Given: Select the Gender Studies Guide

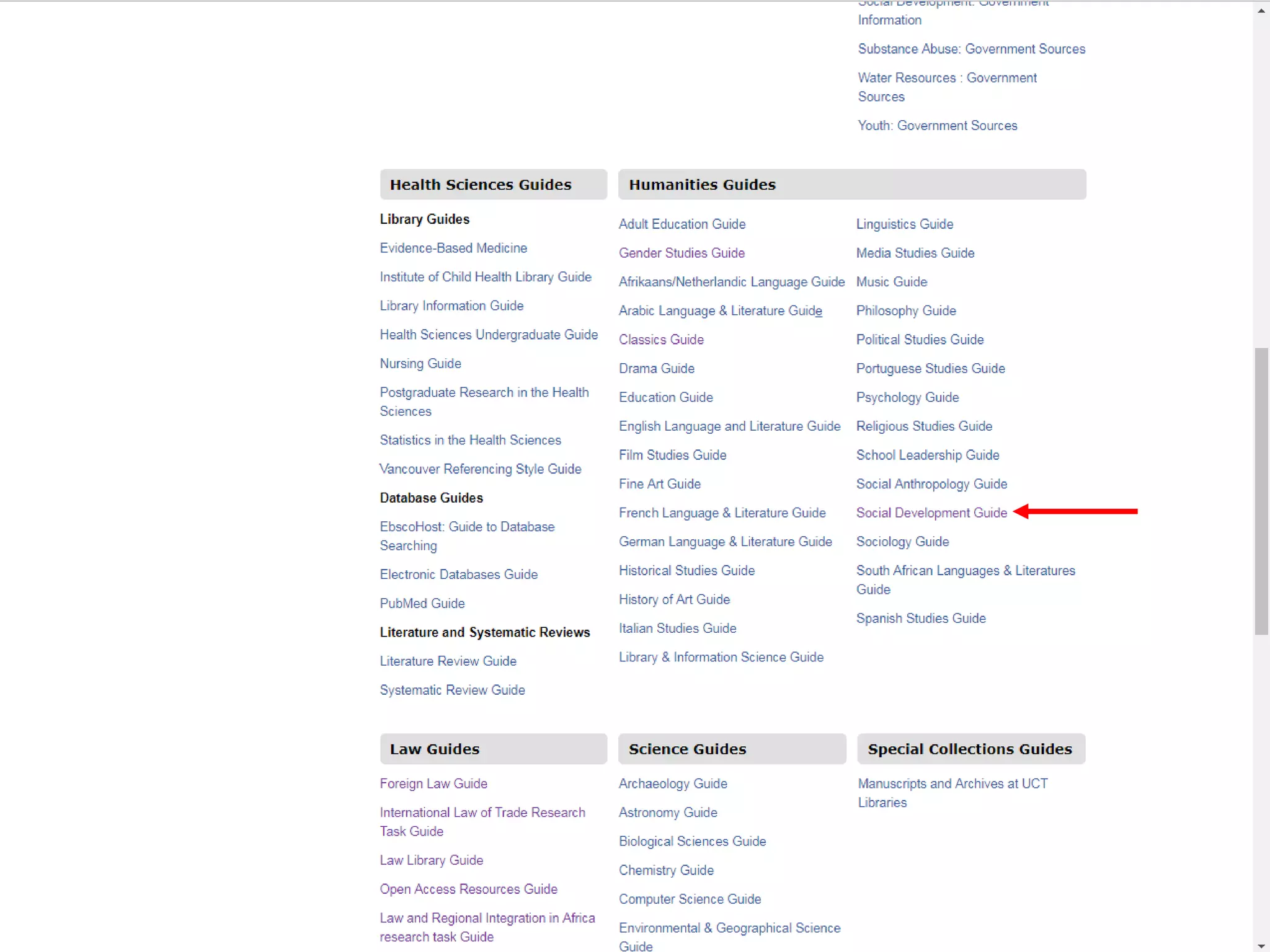Looking at the screenshot, I should 682,253.
